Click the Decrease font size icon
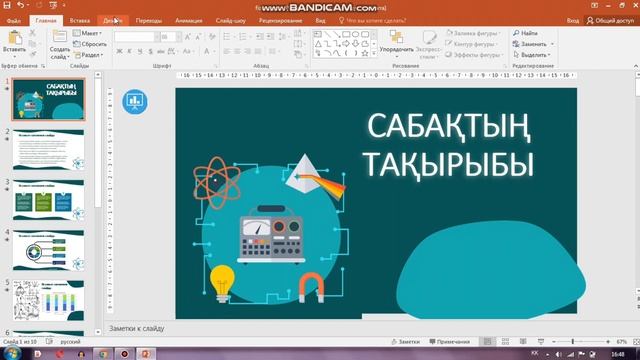Screen dimensions: 640x360 point(198,37)
